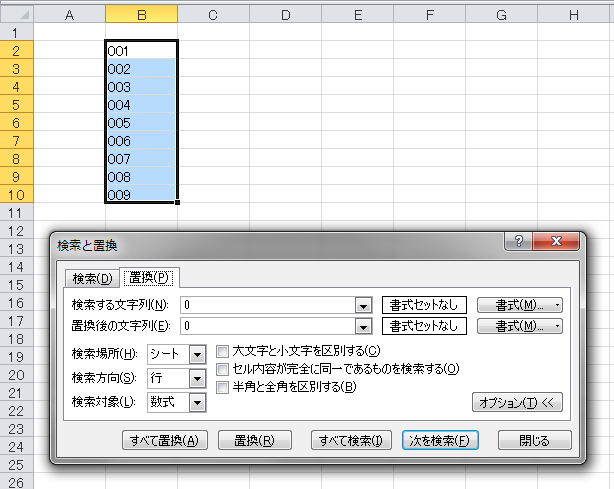Open the 検索する文字列 history dropdown arrow
This screenshot has height=489, width=614.
[x=363, y=305]
